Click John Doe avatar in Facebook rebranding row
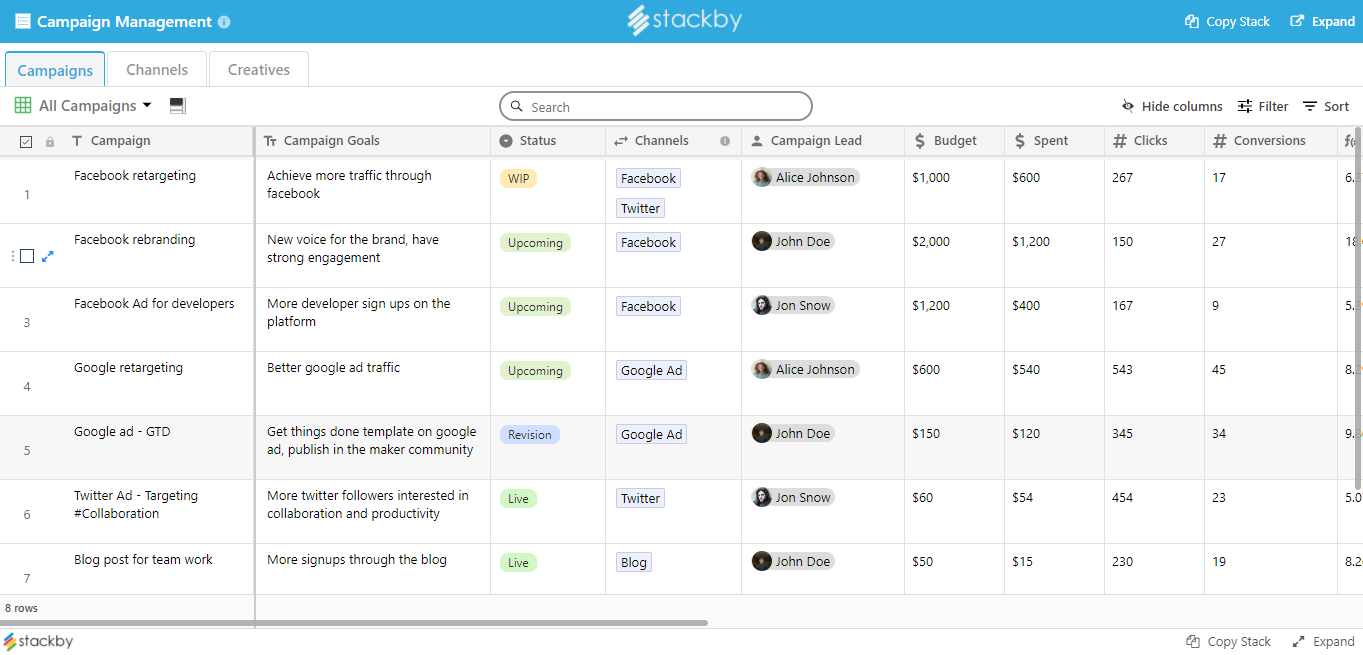This screenshot has width=1363, height=655. (762, 241)
